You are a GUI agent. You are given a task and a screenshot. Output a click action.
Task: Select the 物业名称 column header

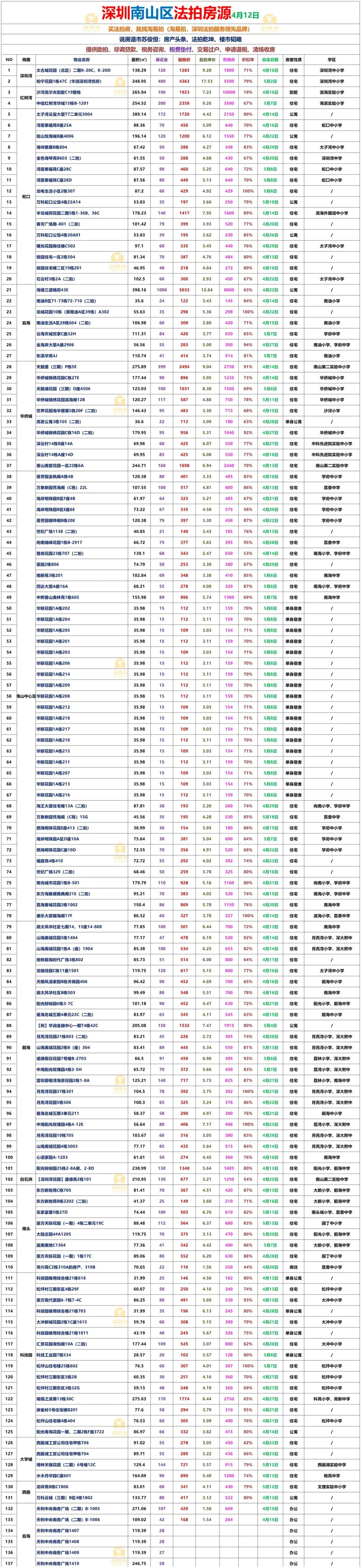(x=82, y=60)
